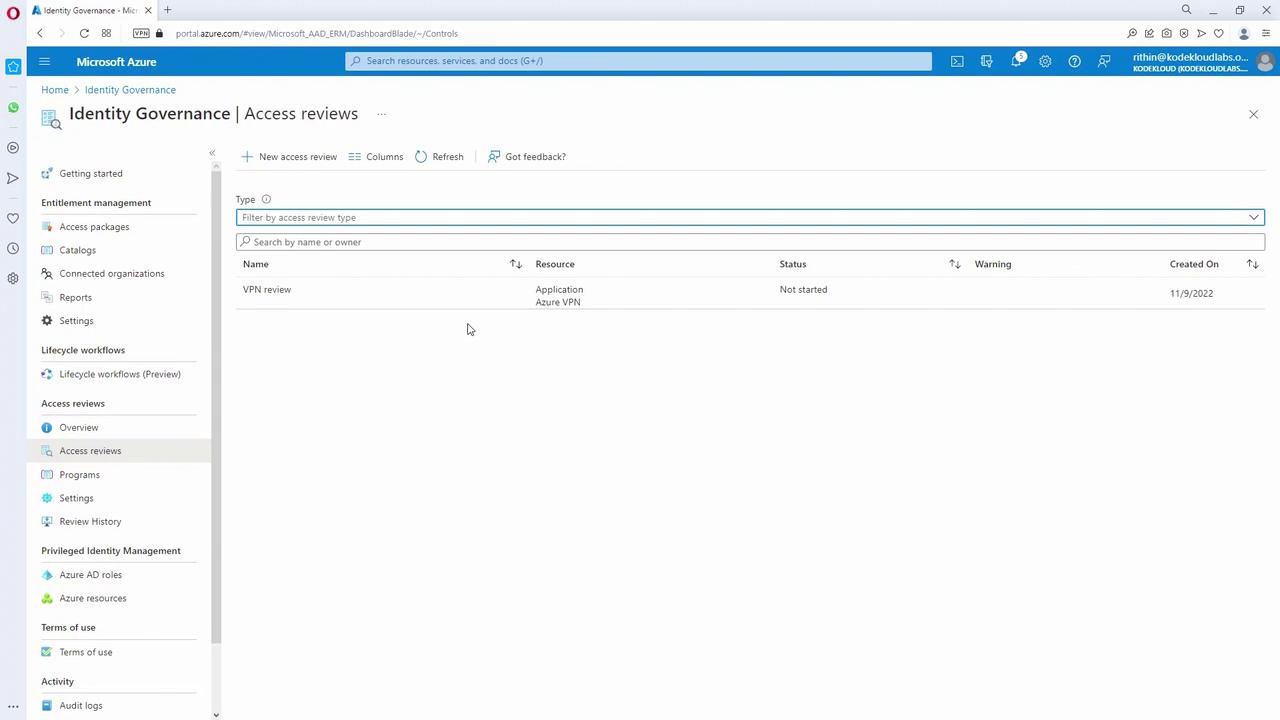Open the Programs menu item
The image size is (1280, 720).
pos(79,475)
